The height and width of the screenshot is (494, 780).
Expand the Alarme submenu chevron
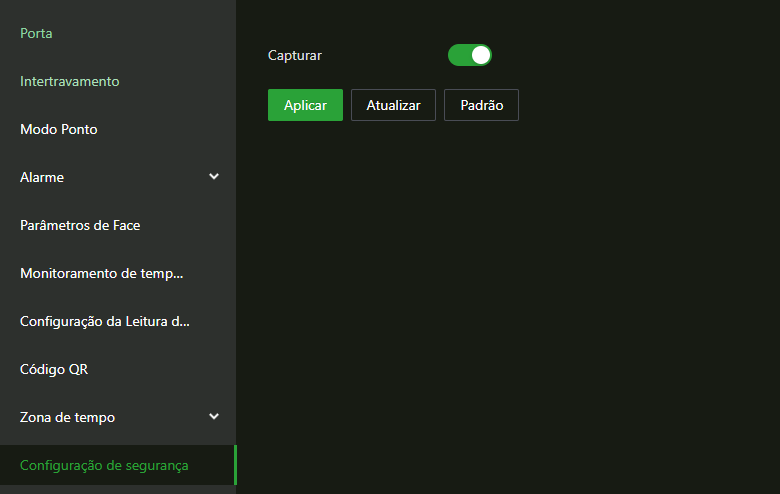213,177
